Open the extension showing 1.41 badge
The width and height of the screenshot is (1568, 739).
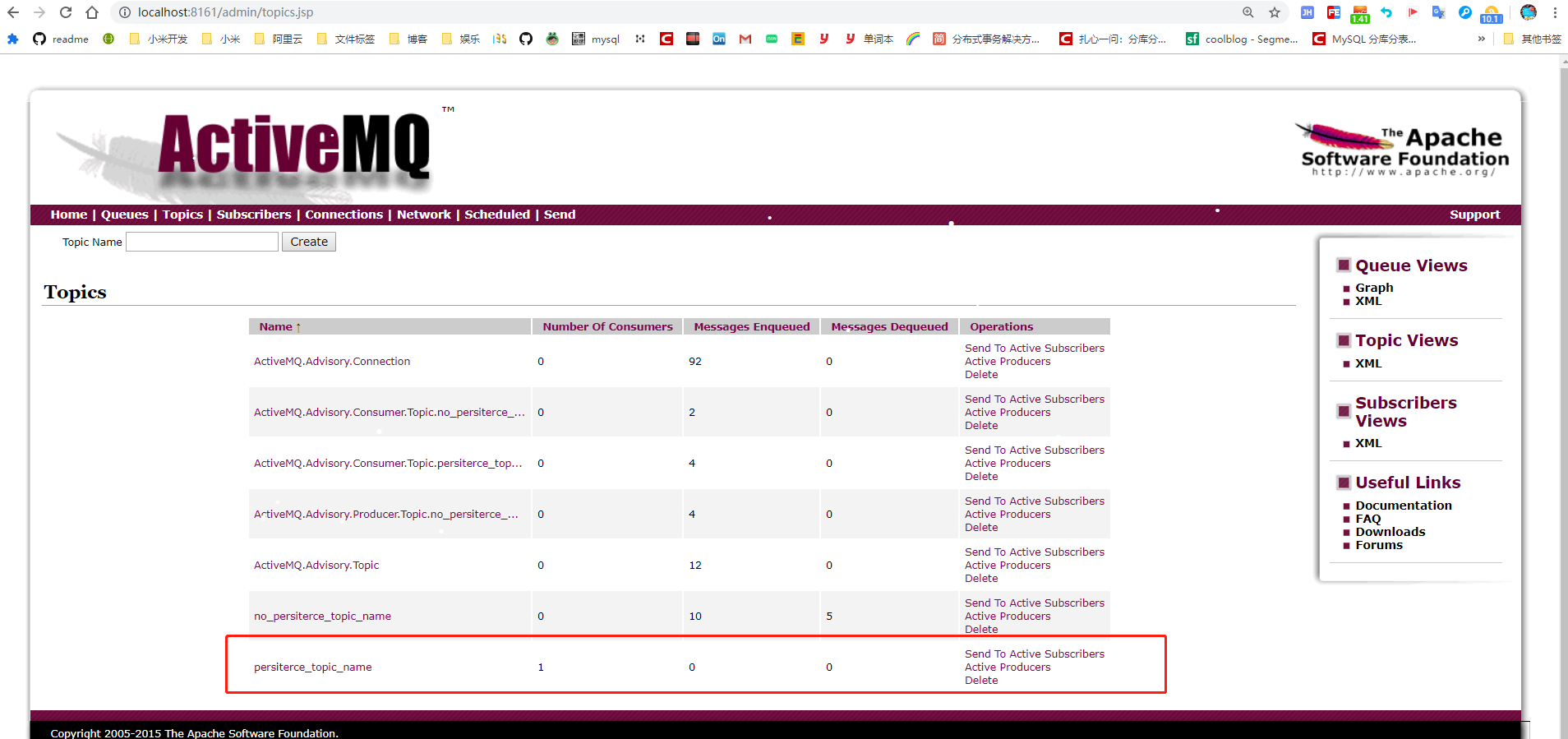[x=1360, y=14]
